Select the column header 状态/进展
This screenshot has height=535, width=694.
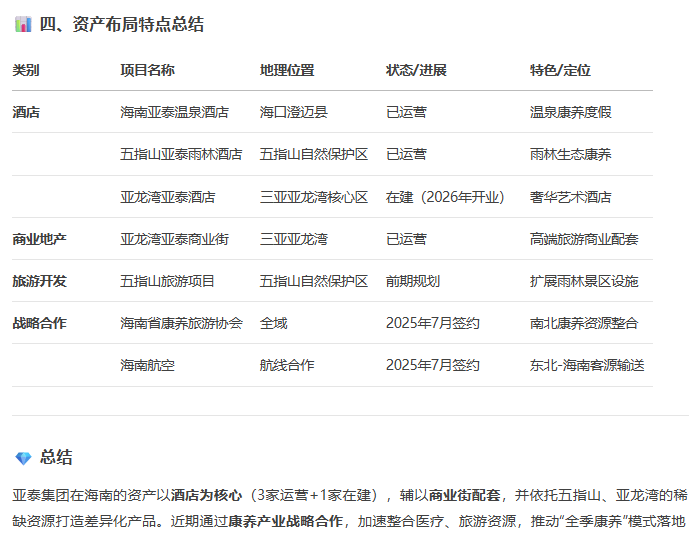[416, 70]
